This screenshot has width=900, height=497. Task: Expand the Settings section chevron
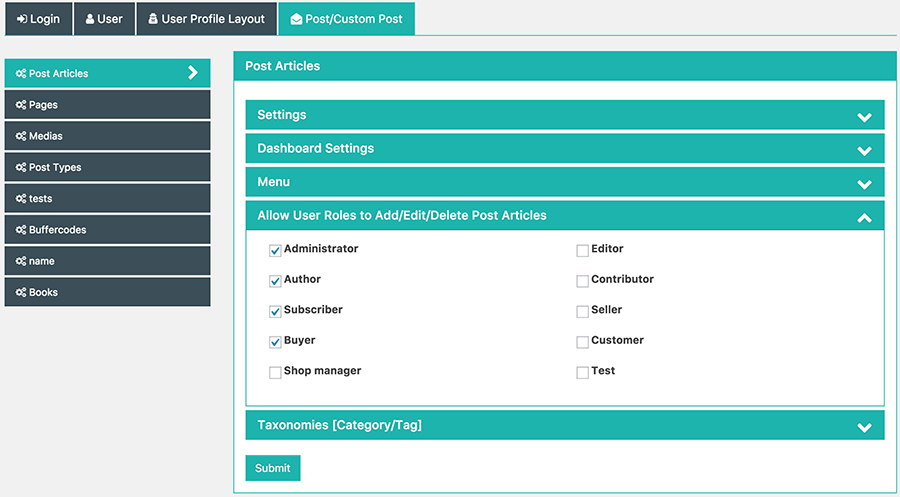coord(864,117)
